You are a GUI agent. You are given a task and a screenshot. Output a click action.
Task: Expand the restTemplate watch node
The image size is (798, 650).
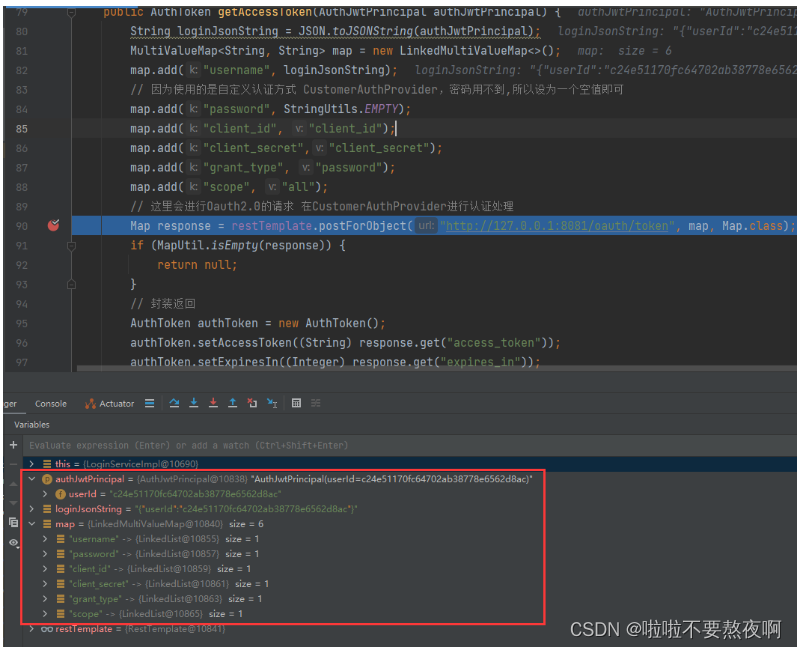click(x=32, y=629)
